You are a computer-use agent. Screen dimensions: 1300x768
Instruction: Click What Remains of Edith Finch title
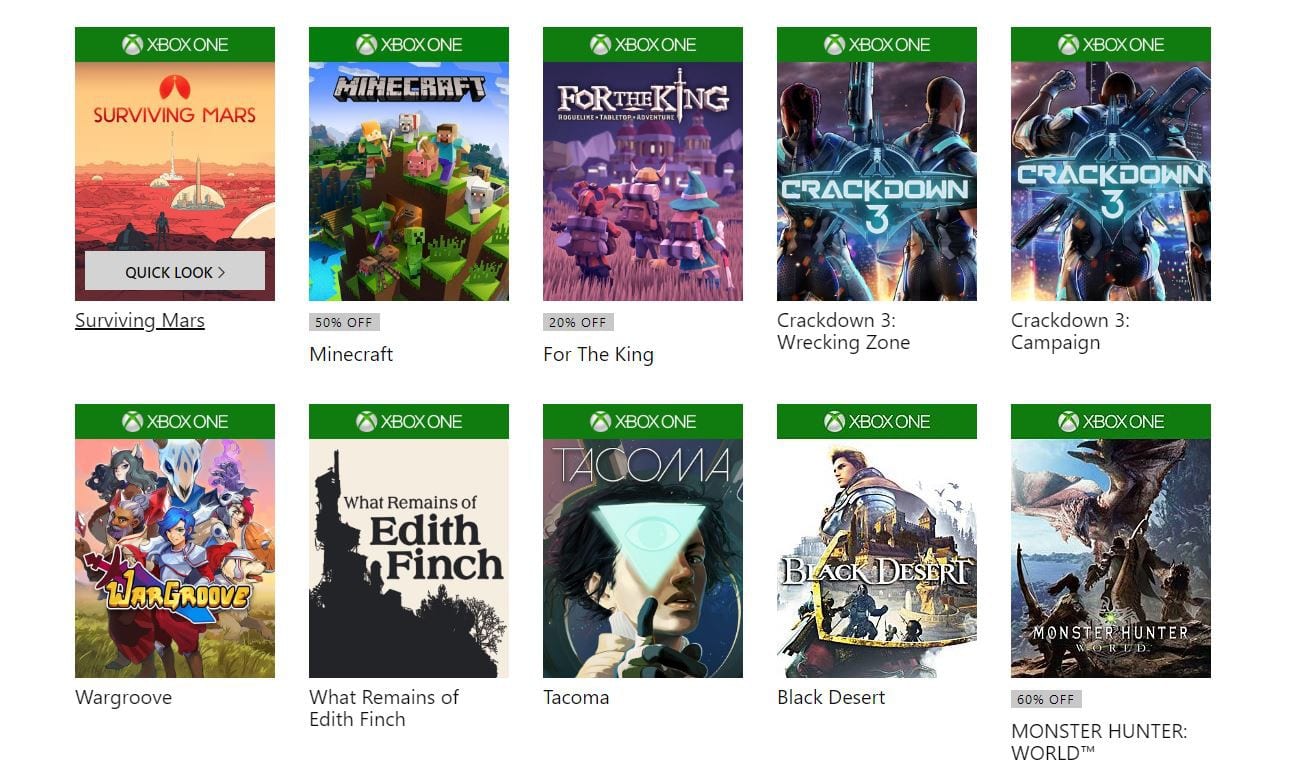383,708
